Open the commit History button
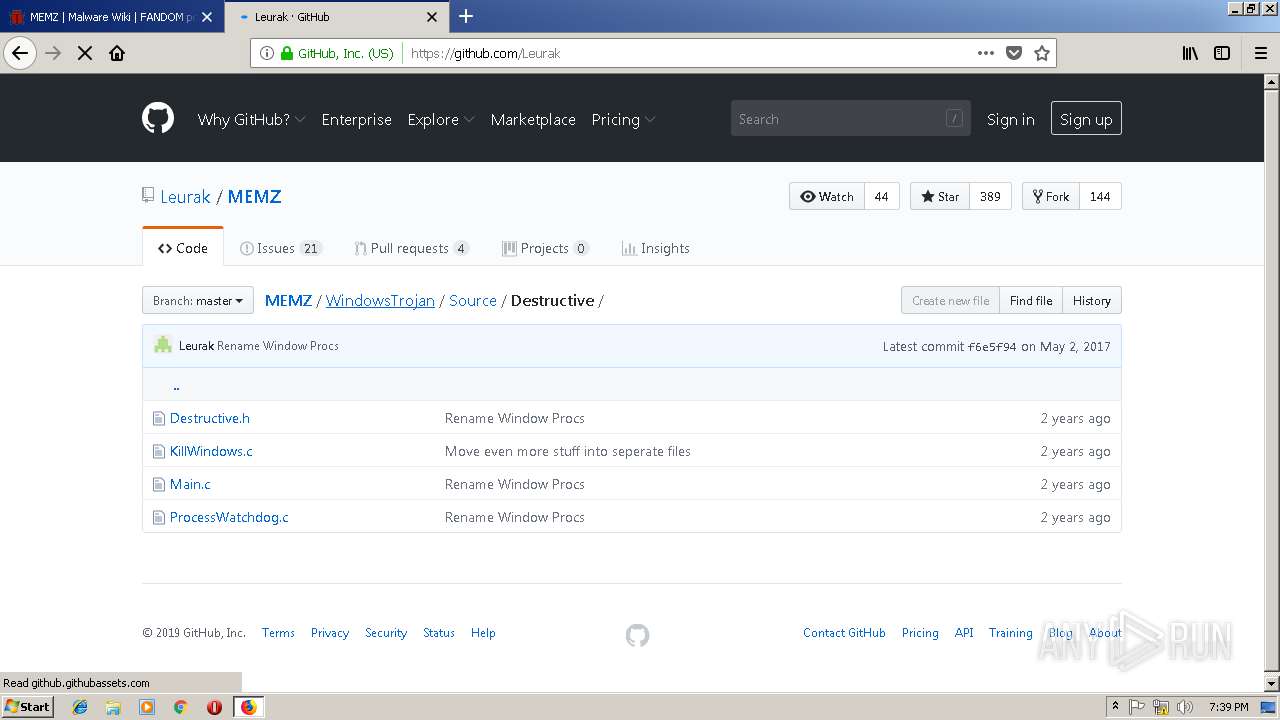Screen dimensions: 1280x720 point(1092,300)
